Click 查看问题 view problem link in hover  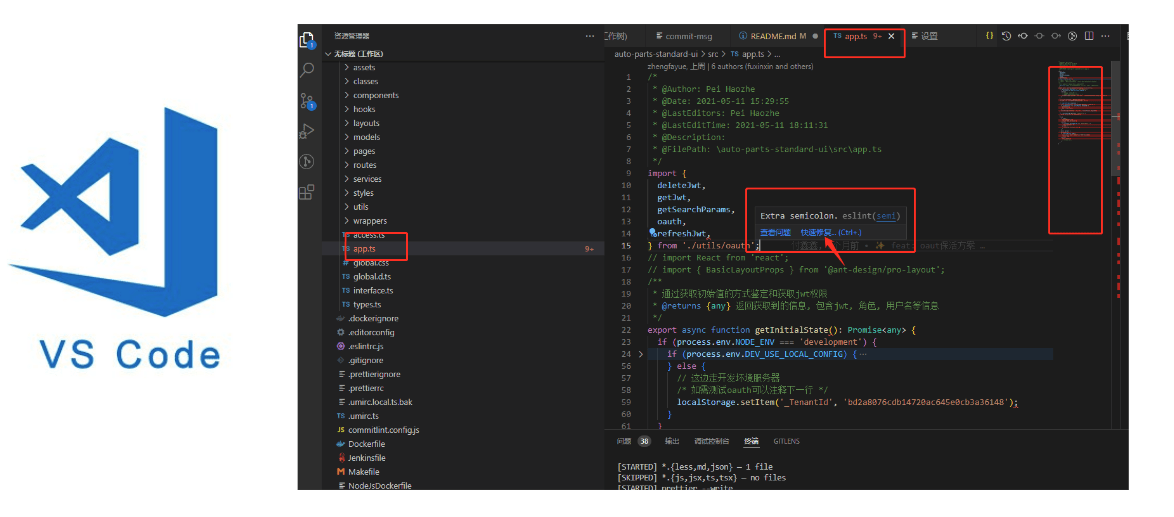(775, 232)
